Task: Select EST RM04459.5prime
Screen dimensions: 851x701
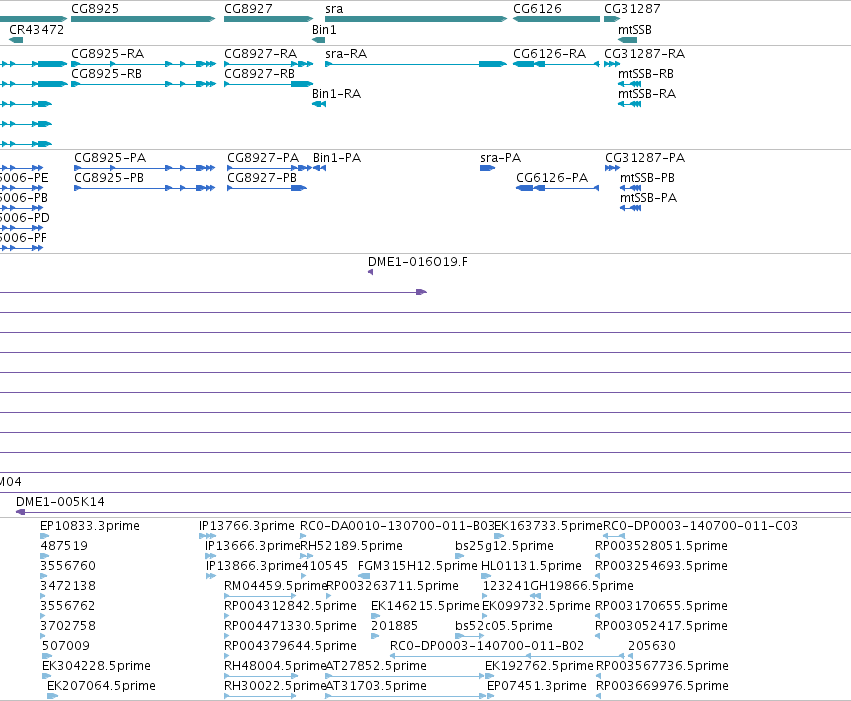Action: tap(275, 586)
